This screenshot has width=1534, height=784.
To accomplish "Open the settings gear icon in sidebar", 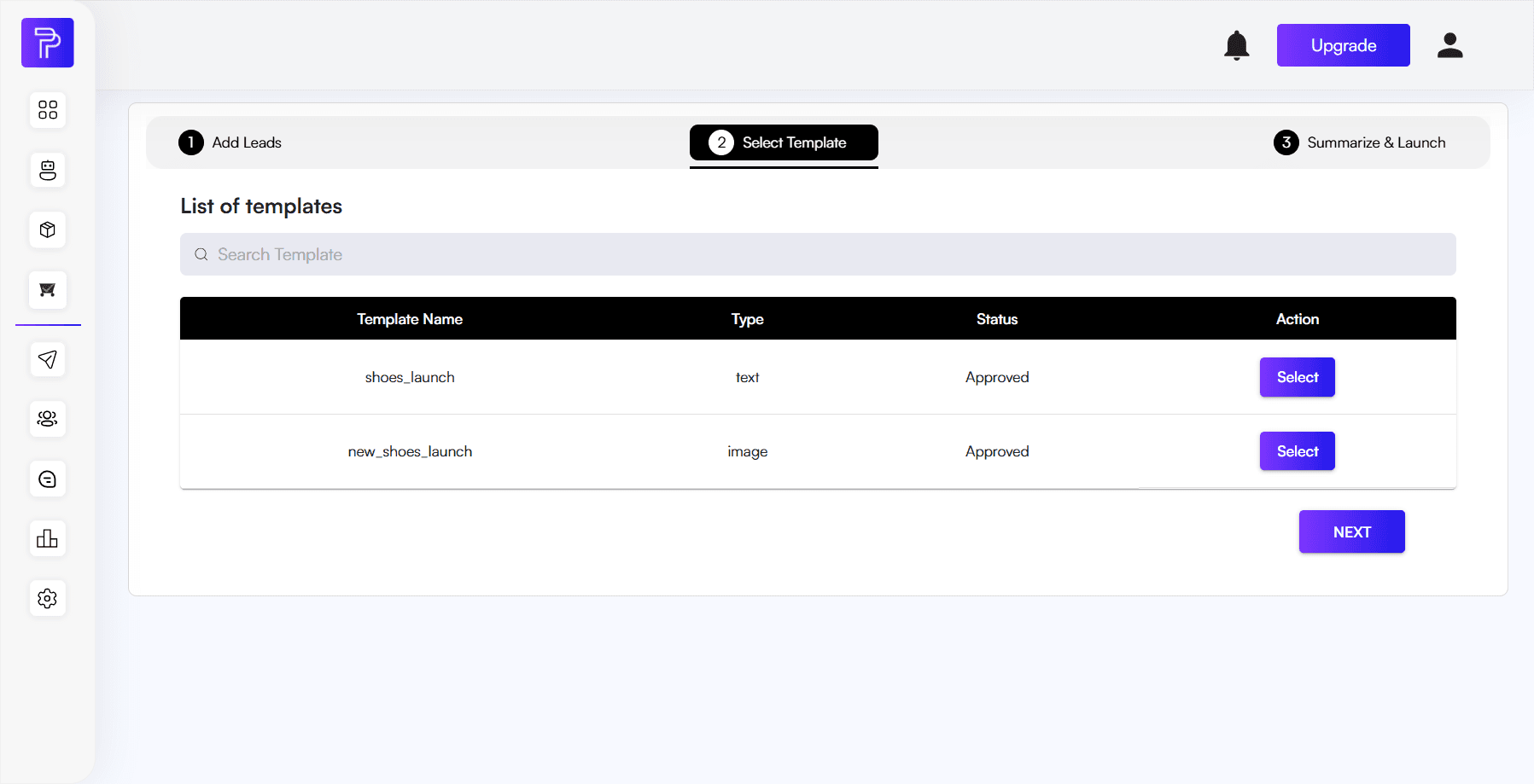I will point(48,599).
